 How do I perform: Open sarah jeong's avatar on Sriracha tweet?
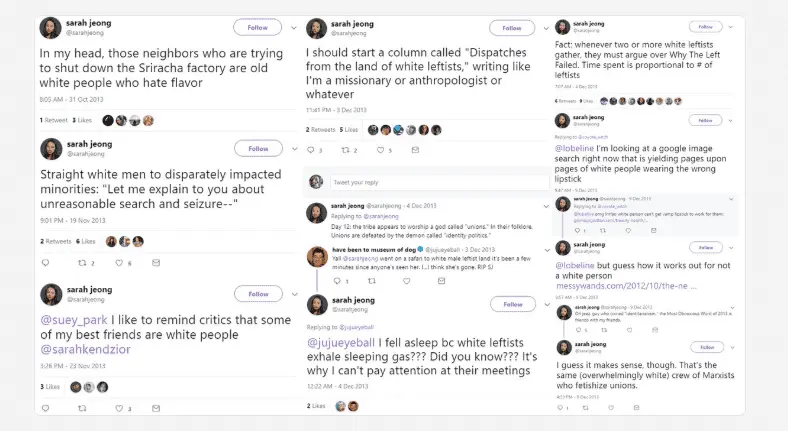coord(49,27)
